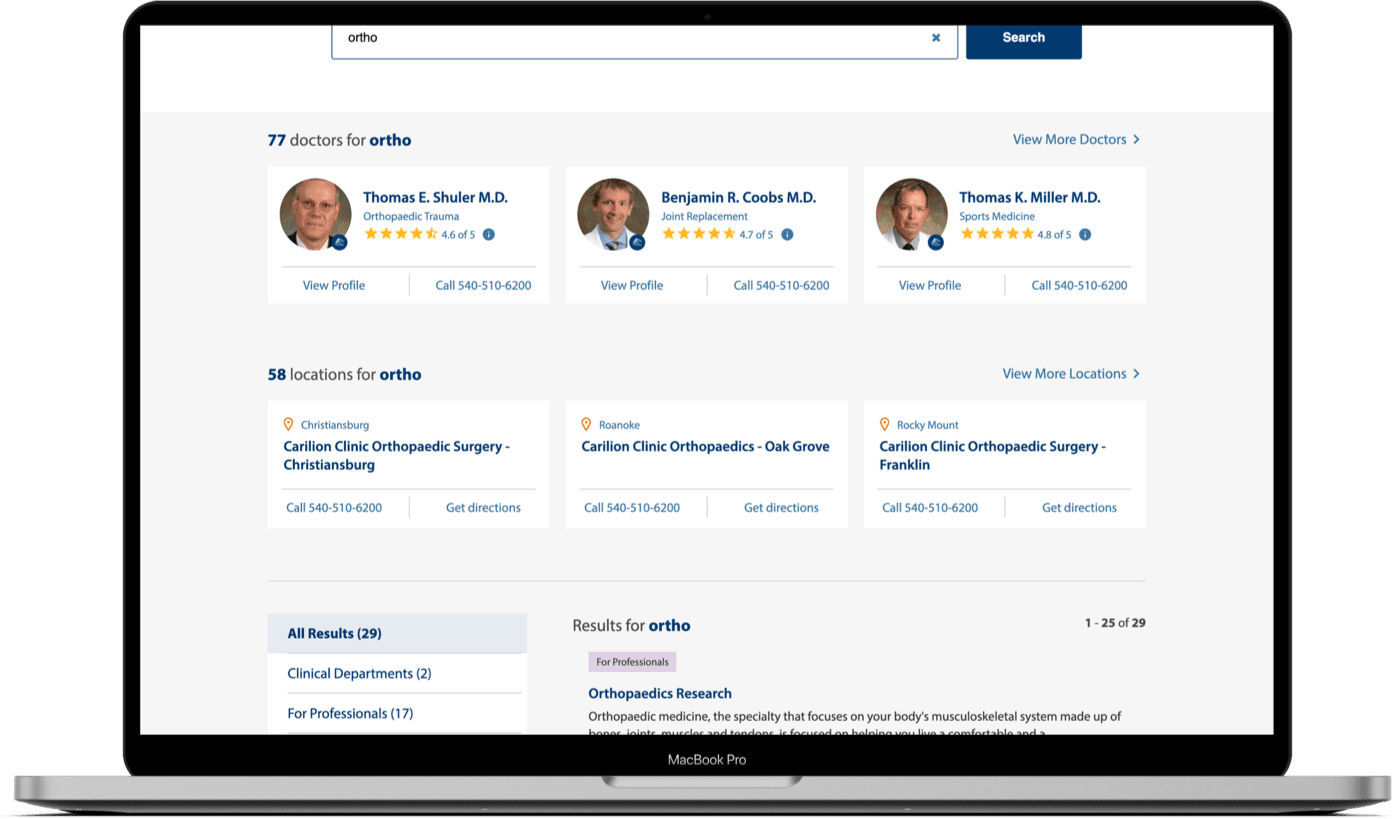
Task: Click Joint Replacement specialty text
Action: [x=704, y=217]
